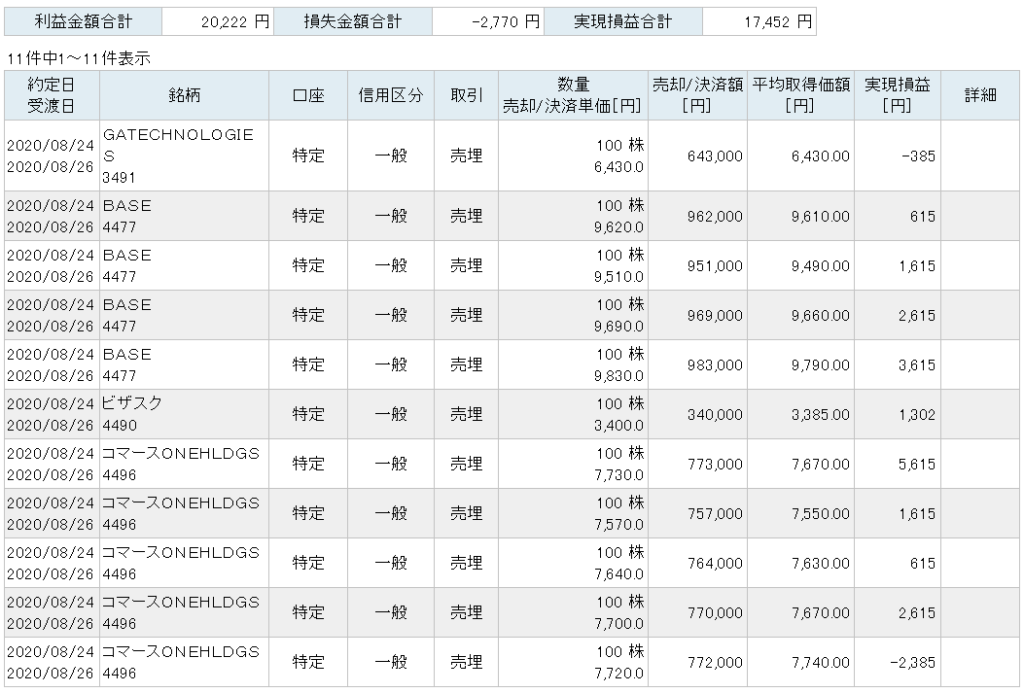Click the 7,740.00 average acquisition price
This screenshot has width=1024, height=693.
(x=820, y=663)
